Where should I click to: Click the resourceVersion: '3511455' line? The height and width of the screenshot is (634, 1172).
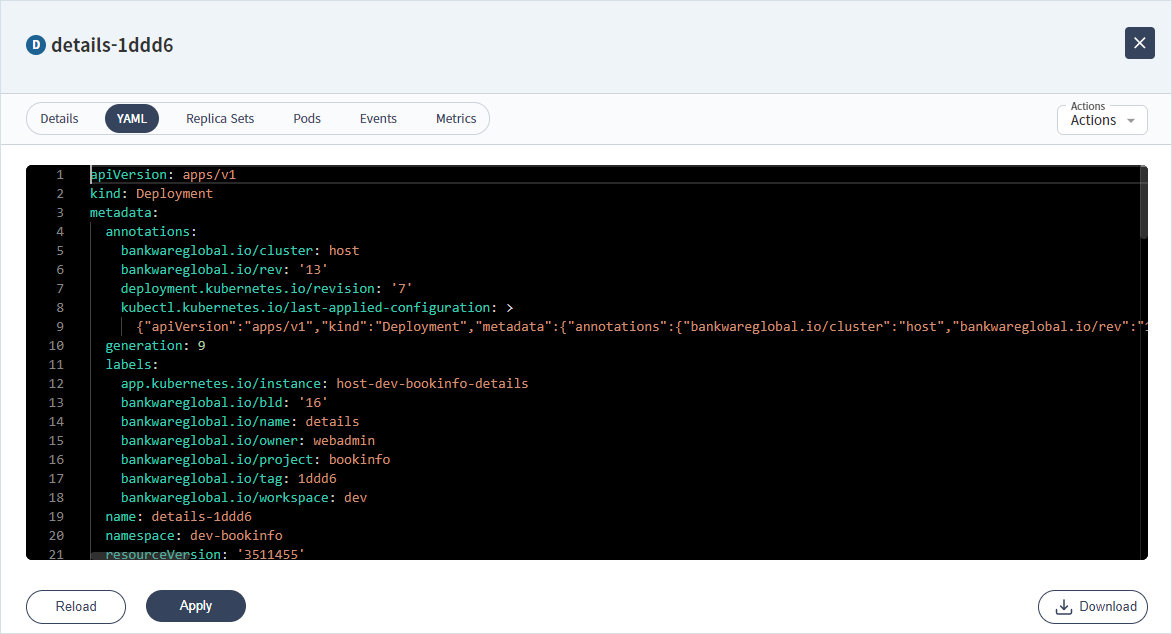point(205,554)
